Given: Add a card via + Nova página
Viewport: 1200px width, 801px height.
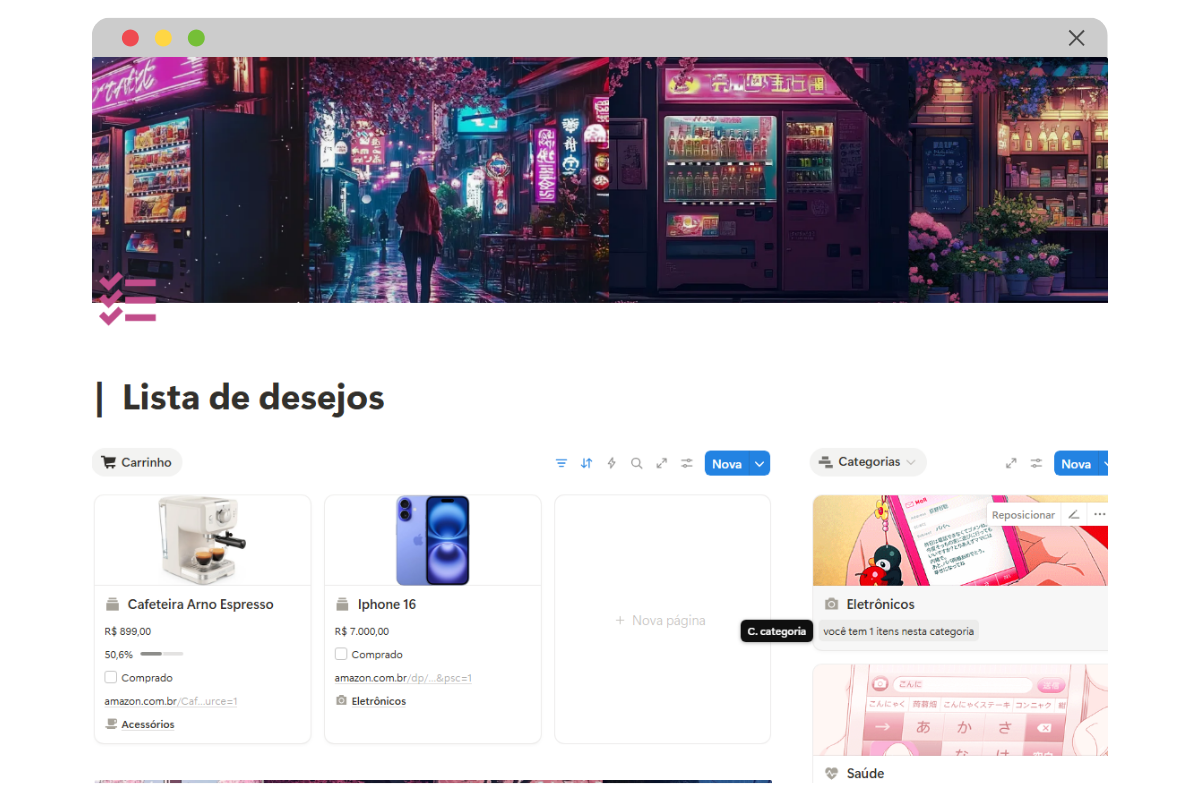Looking at the screenshot, I should pos(661,620).
